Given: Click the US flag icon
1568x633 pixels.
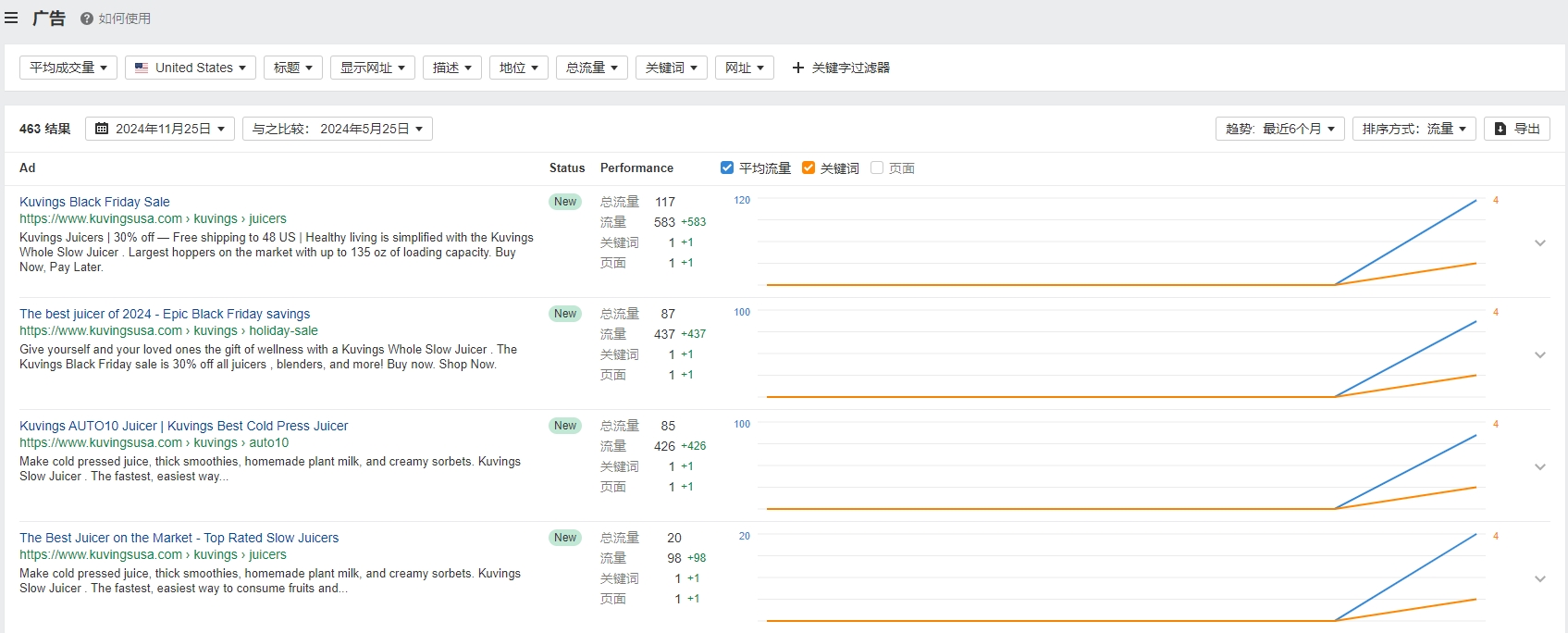Looking at the screenshot, I should [x=142, y=68].
